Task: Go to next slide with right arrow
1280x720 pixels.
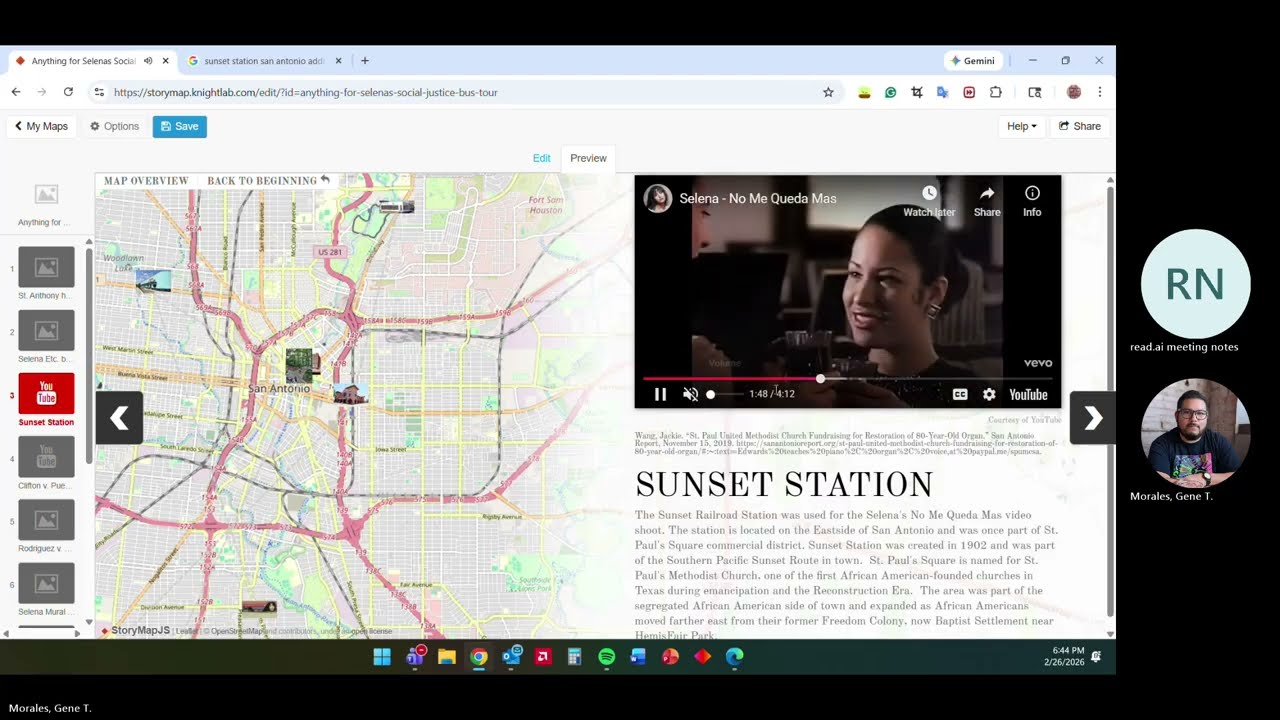Action: pos(1092,418)
